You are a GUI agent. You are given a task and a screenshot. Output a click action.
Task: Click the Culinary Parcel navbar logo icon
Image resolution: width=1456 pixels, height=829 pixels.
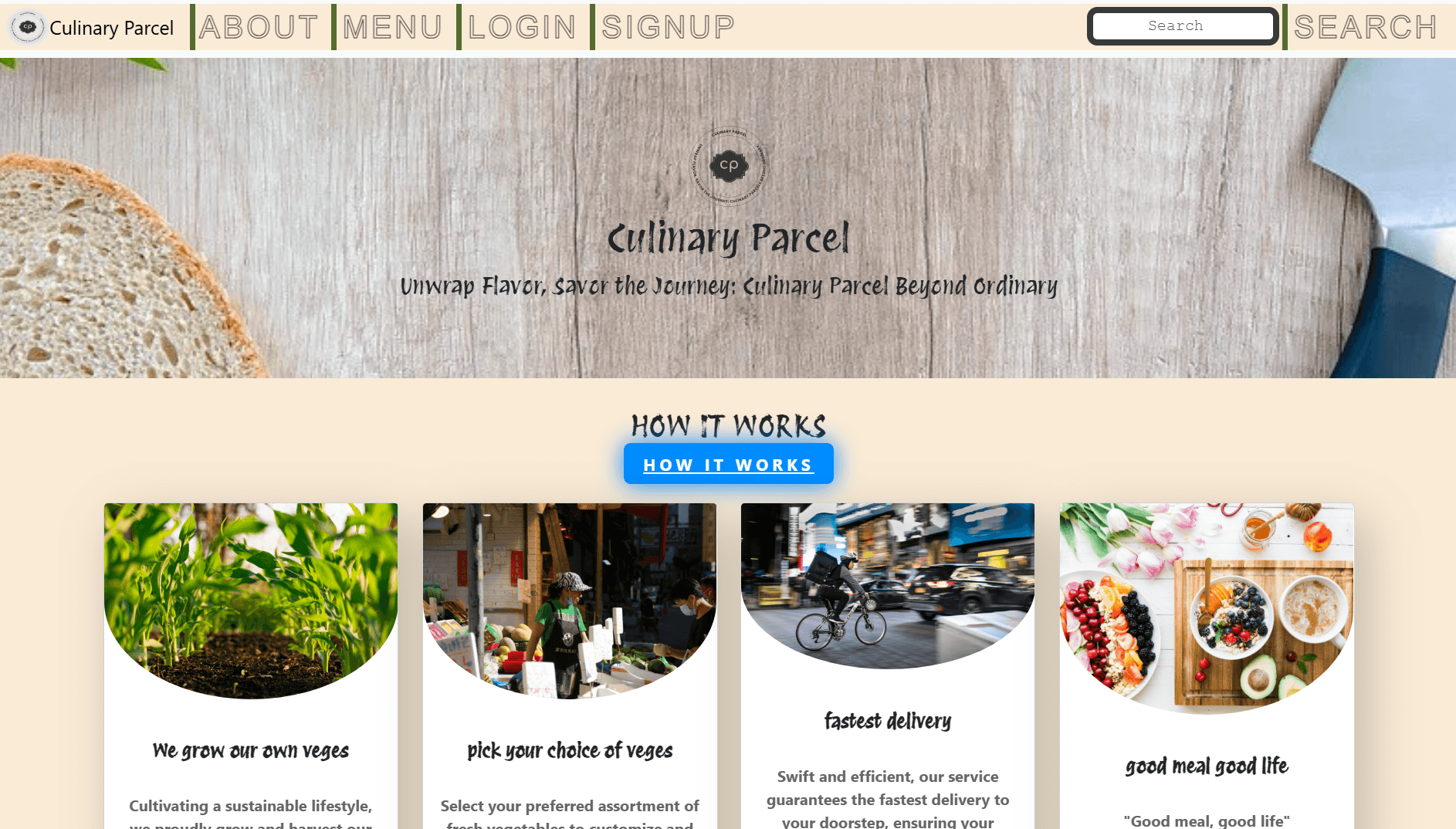pyautogui.click(x=28, y=27)
